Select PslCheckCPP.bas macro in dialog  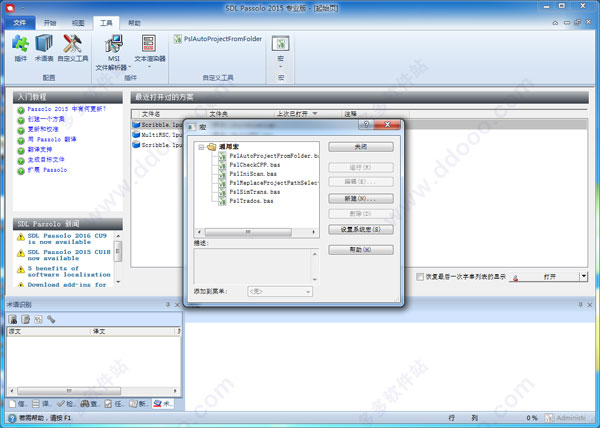[254, 165]
